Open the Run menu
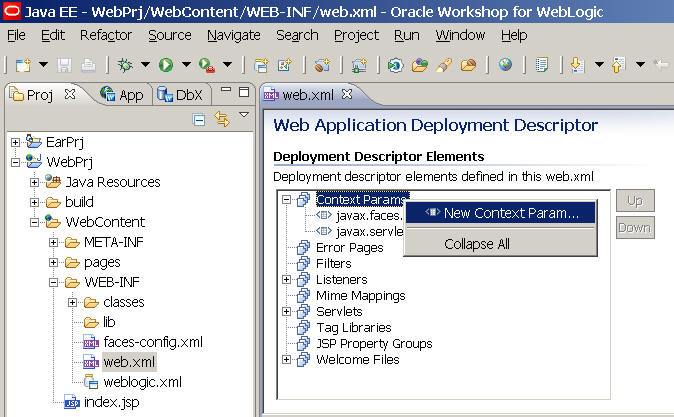This screenshot has width=674, height=417. pos(407,35)
